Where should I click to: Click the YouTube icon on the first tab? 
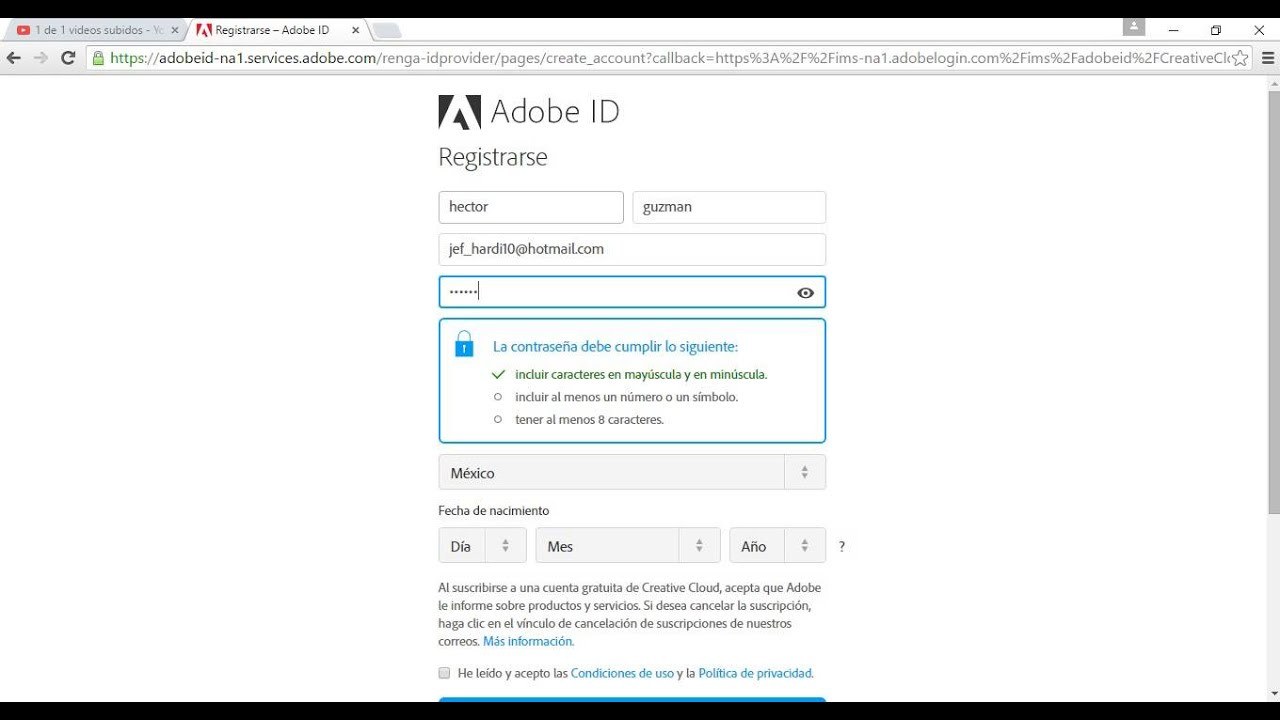click(x=22, y=30)
